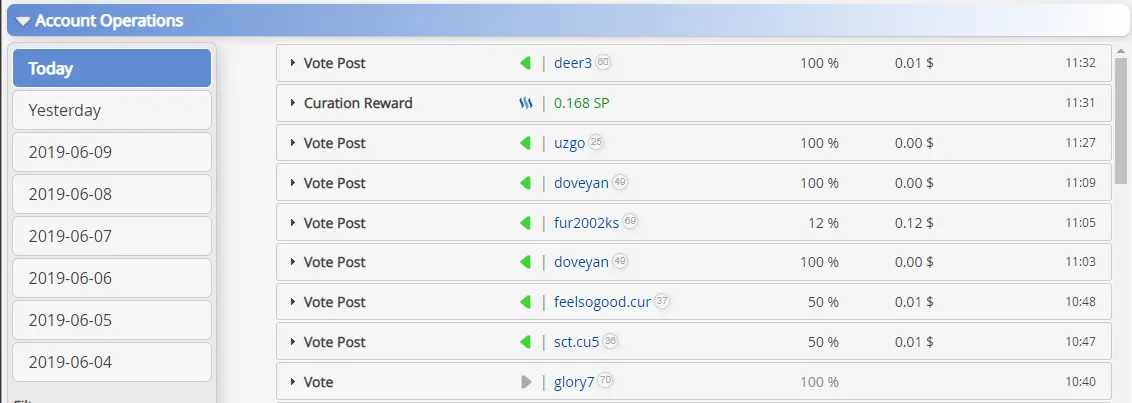The height and width of the screenshot is (403, 1132).
Task: Click the reputation badge in the 11:09 doveyan row
Action: (619, 181)
